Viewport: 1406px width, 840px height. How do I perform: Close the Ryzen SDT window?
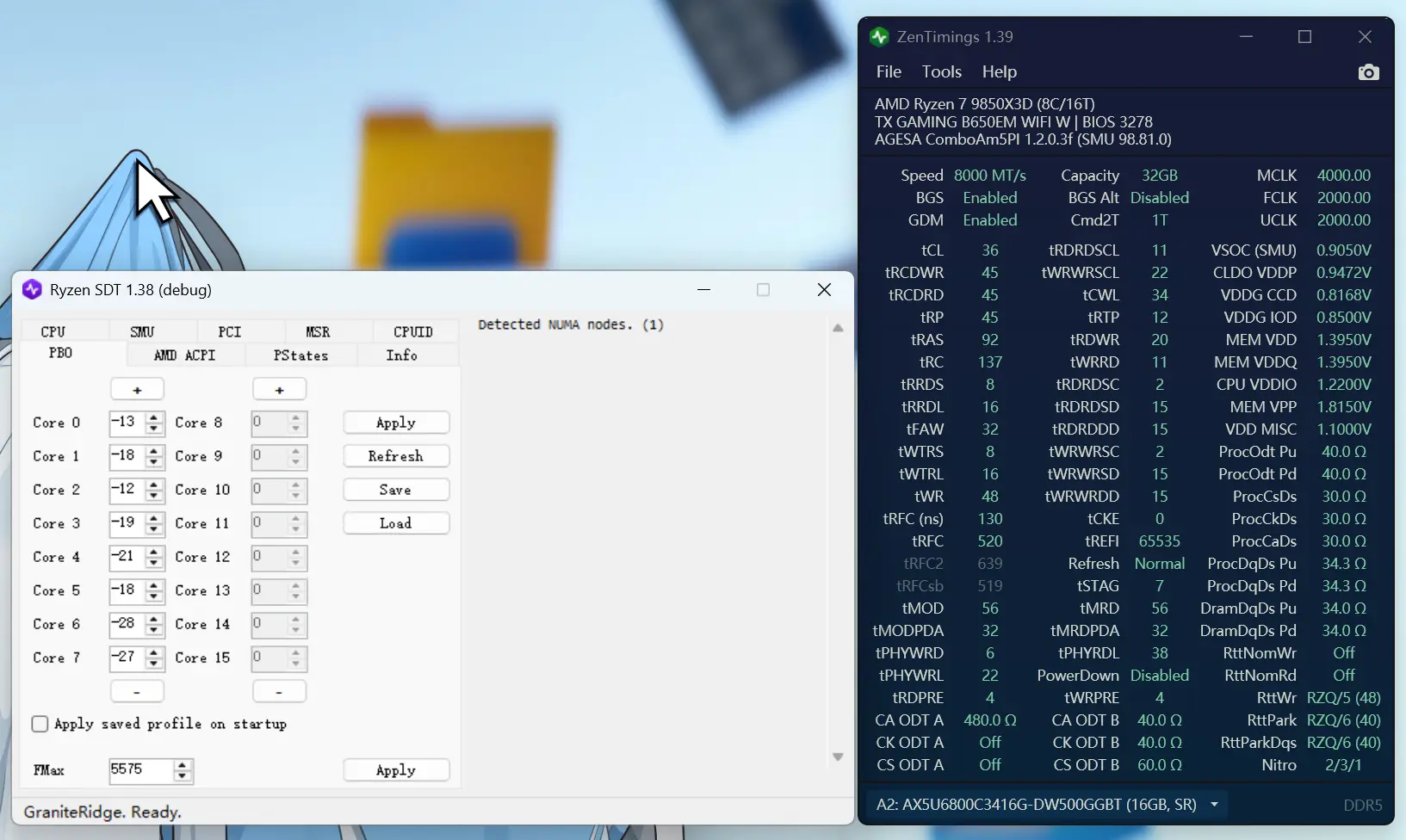pos(824,290)
